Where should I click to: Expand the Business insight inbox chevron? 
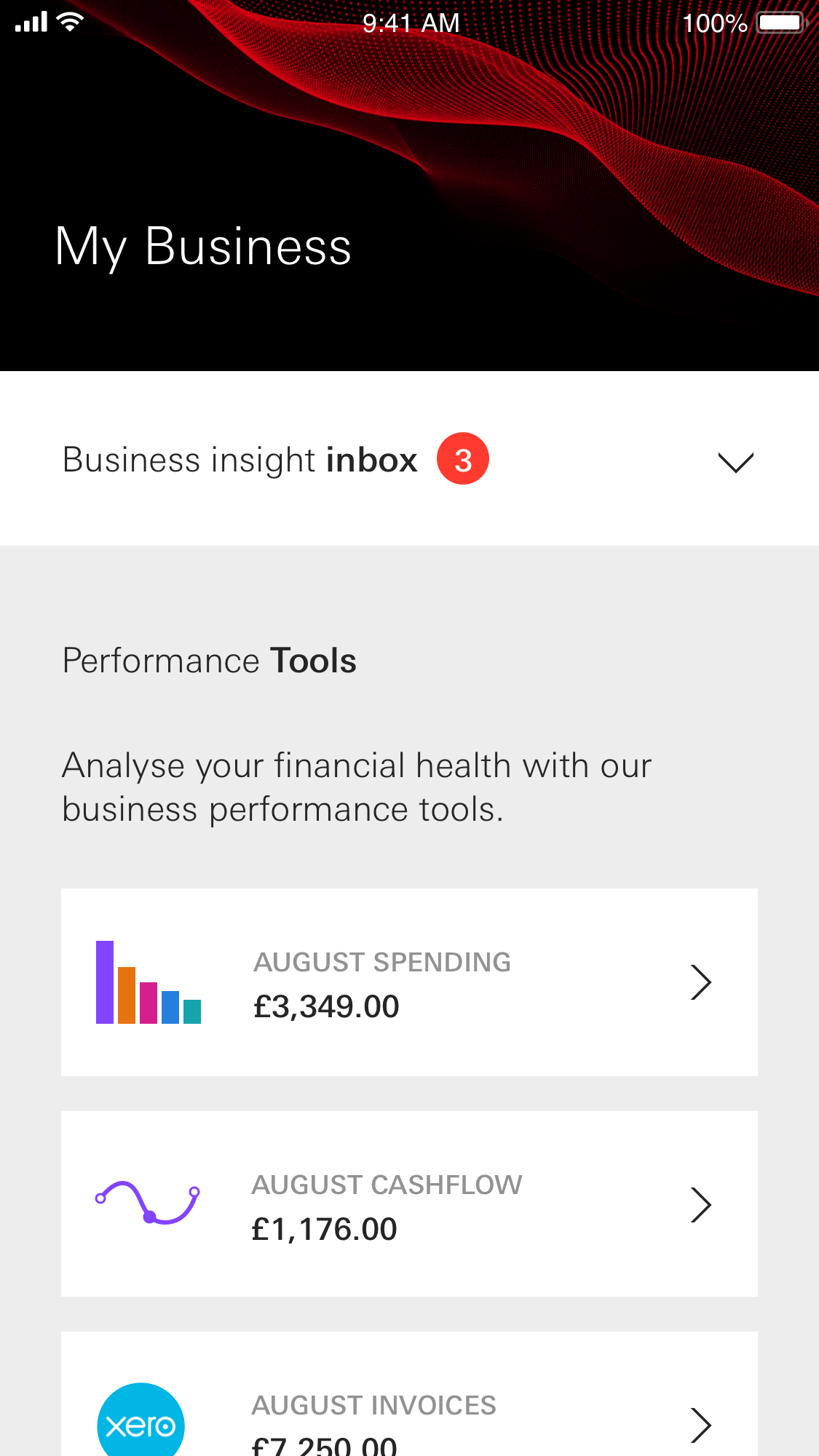[735, 462]
